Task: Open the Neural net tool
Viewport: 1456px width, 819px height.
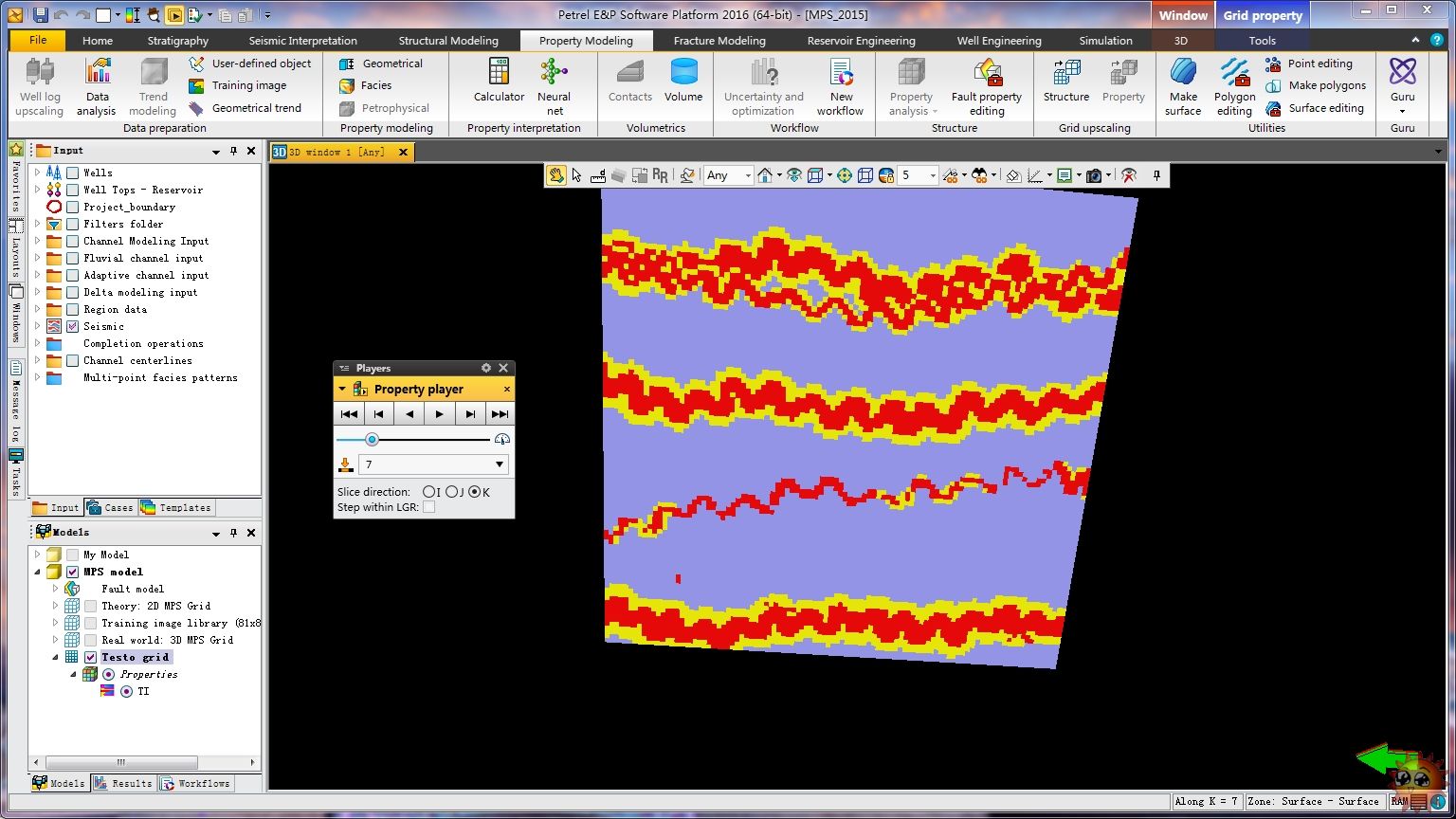Action: click(x=555, y=87)
